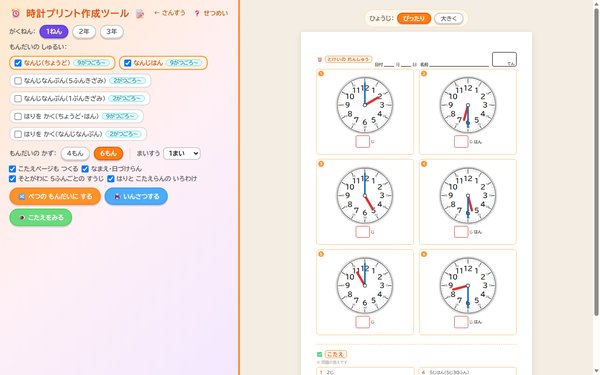This screenshot has width=600, height=375.
Task: Toggle なまえ・日づけらん checkbox
Action: (85, 169)
